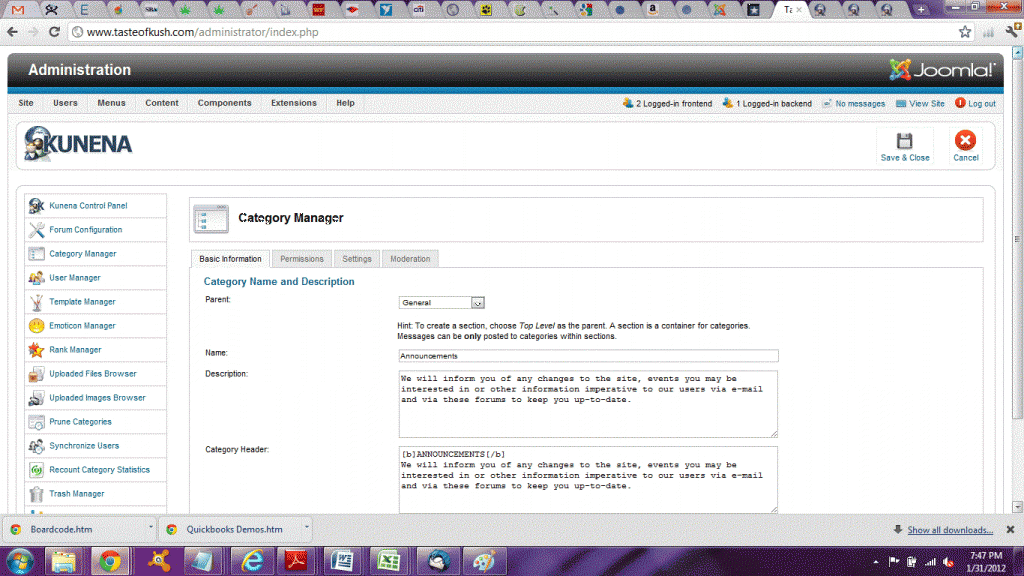The width and height of the screenshot is (1024, 576).
Task: Switch to the Moderation tab
Action: [410, 259]
